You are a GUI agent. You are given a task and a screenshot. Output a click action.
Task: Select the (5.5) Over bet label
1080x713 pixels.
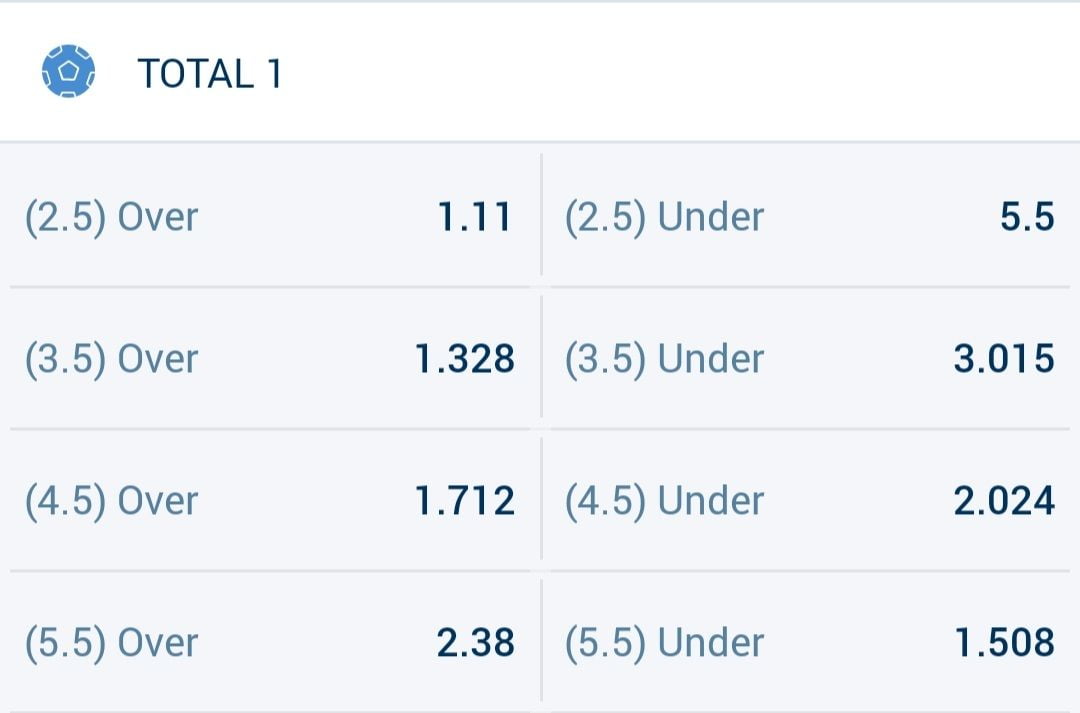click(112, 643)
